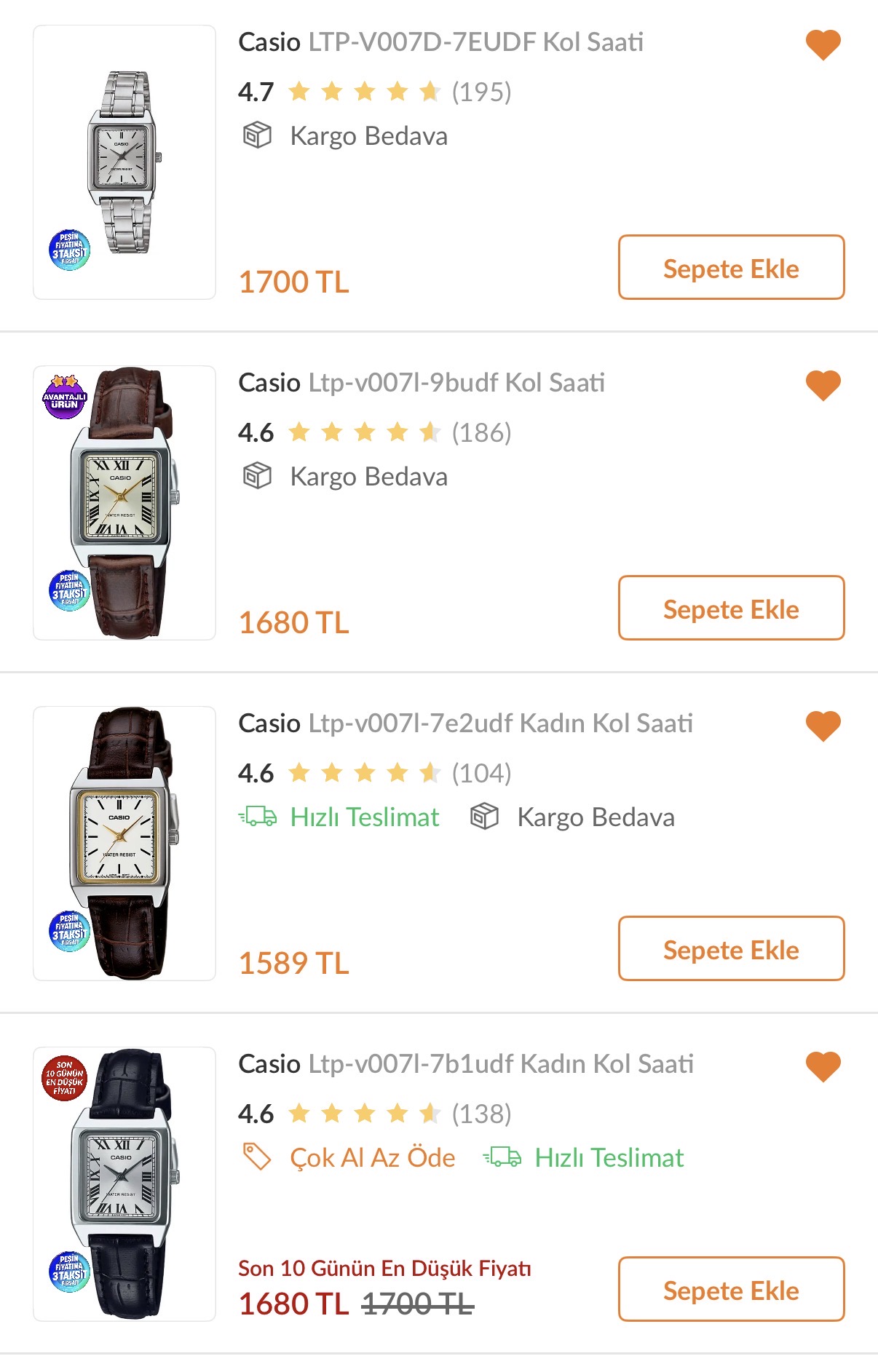Viewport: 878px width, 1372px height.
Task: Remove Ltp-v007l-7b1udf watch from favorites
Action: (x=823, y=1067)
